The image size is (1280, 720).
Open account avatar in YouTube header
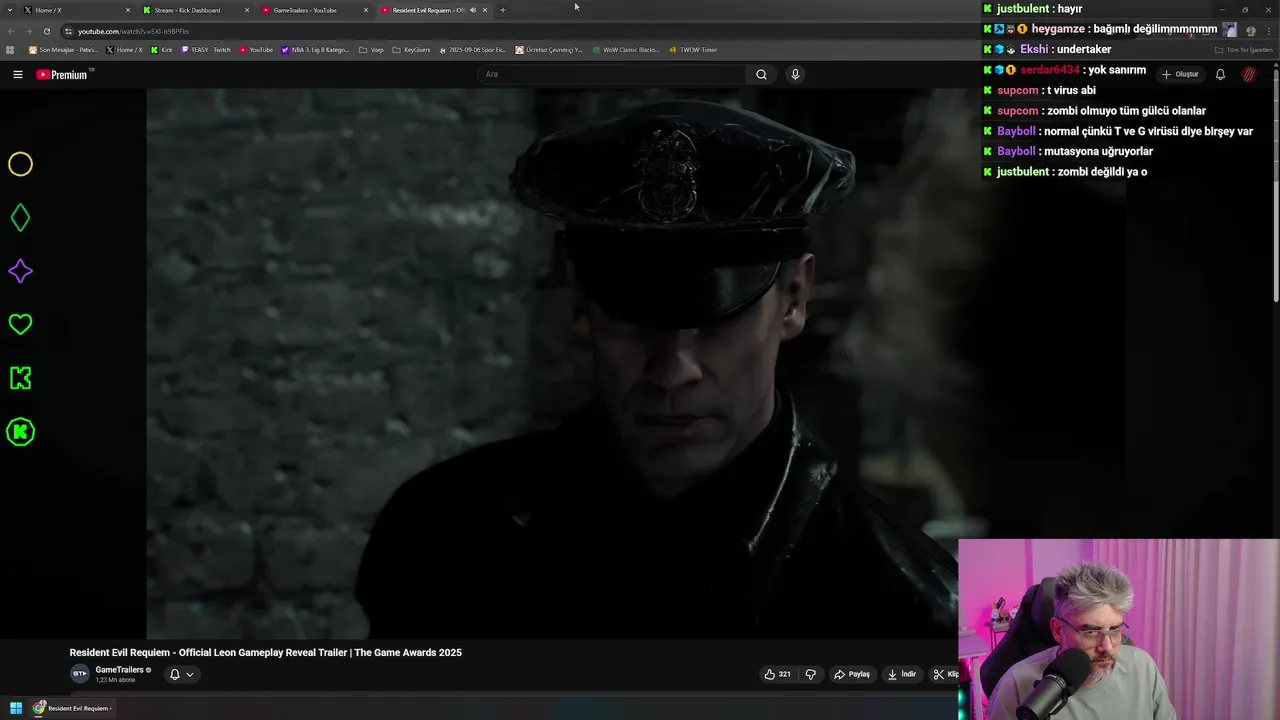pyautogui.click(x=1249, y=74)
